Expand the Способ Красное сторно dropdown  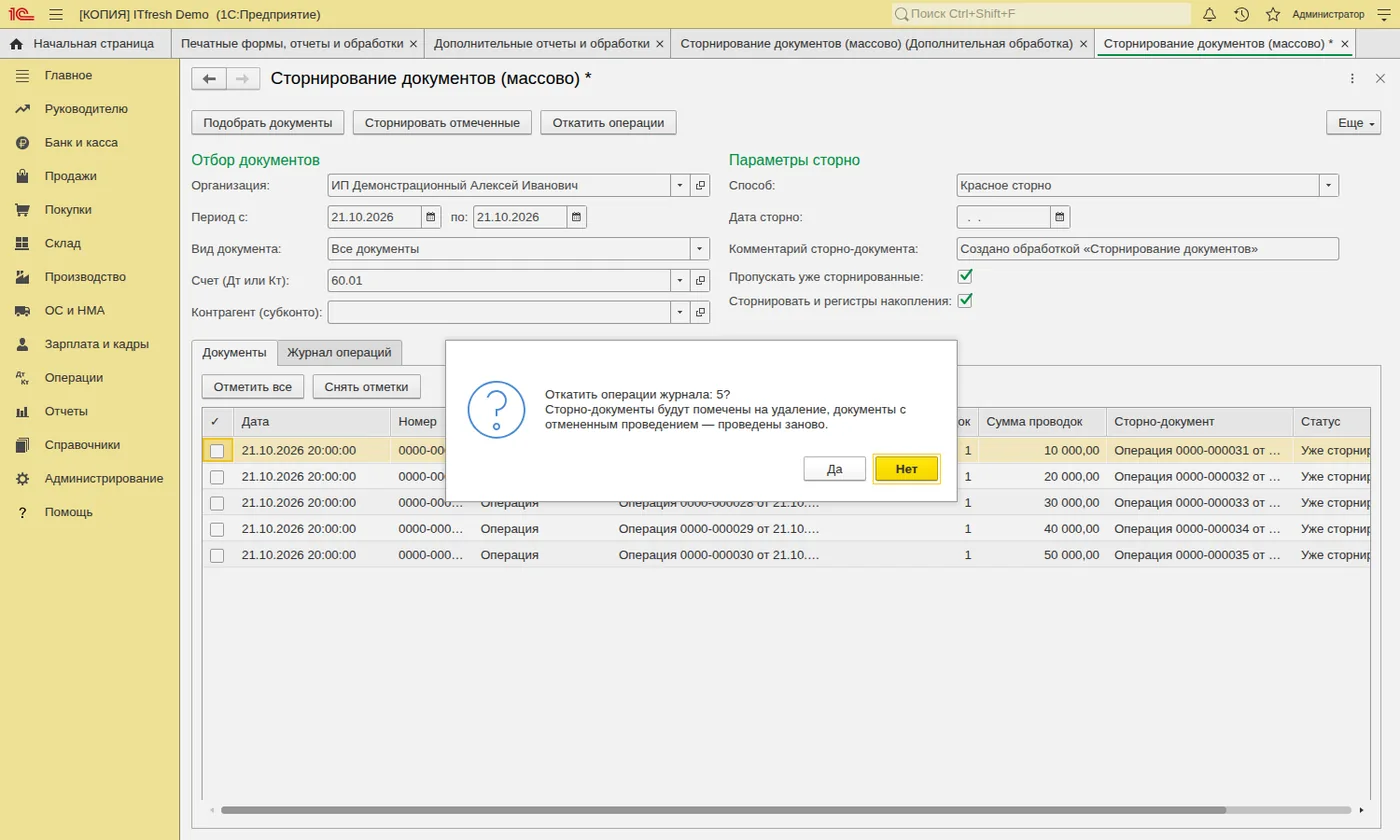pos(1329,185)
